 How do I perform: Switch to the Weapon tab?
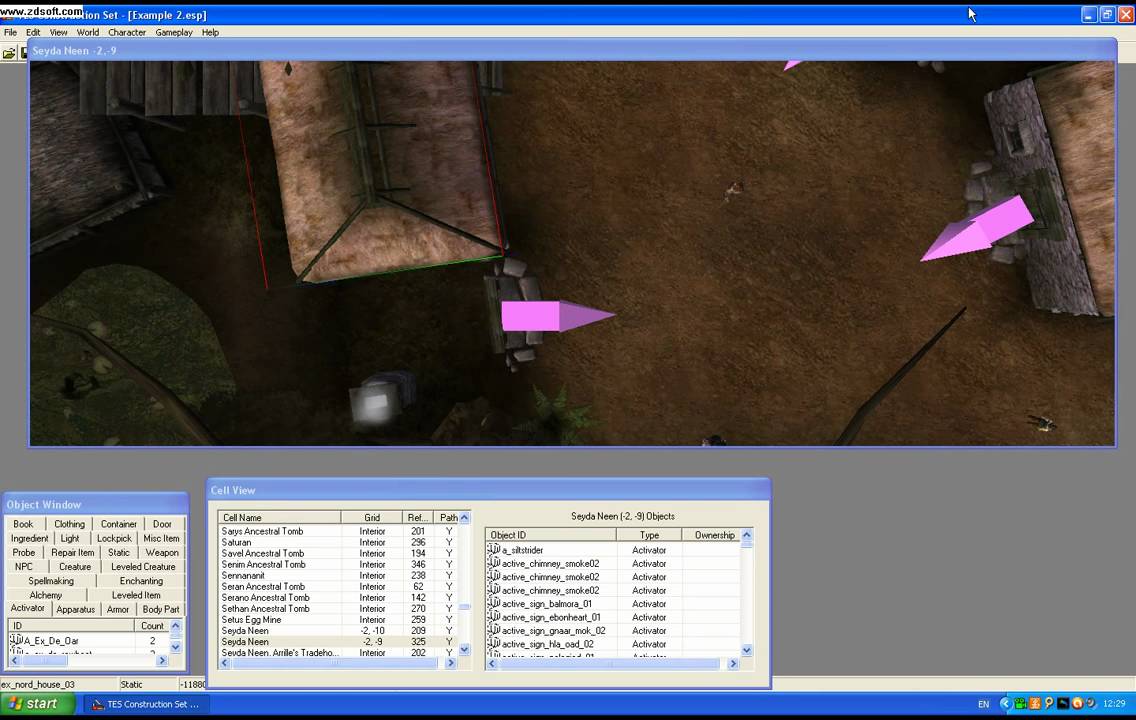click(x=162, y=552)
